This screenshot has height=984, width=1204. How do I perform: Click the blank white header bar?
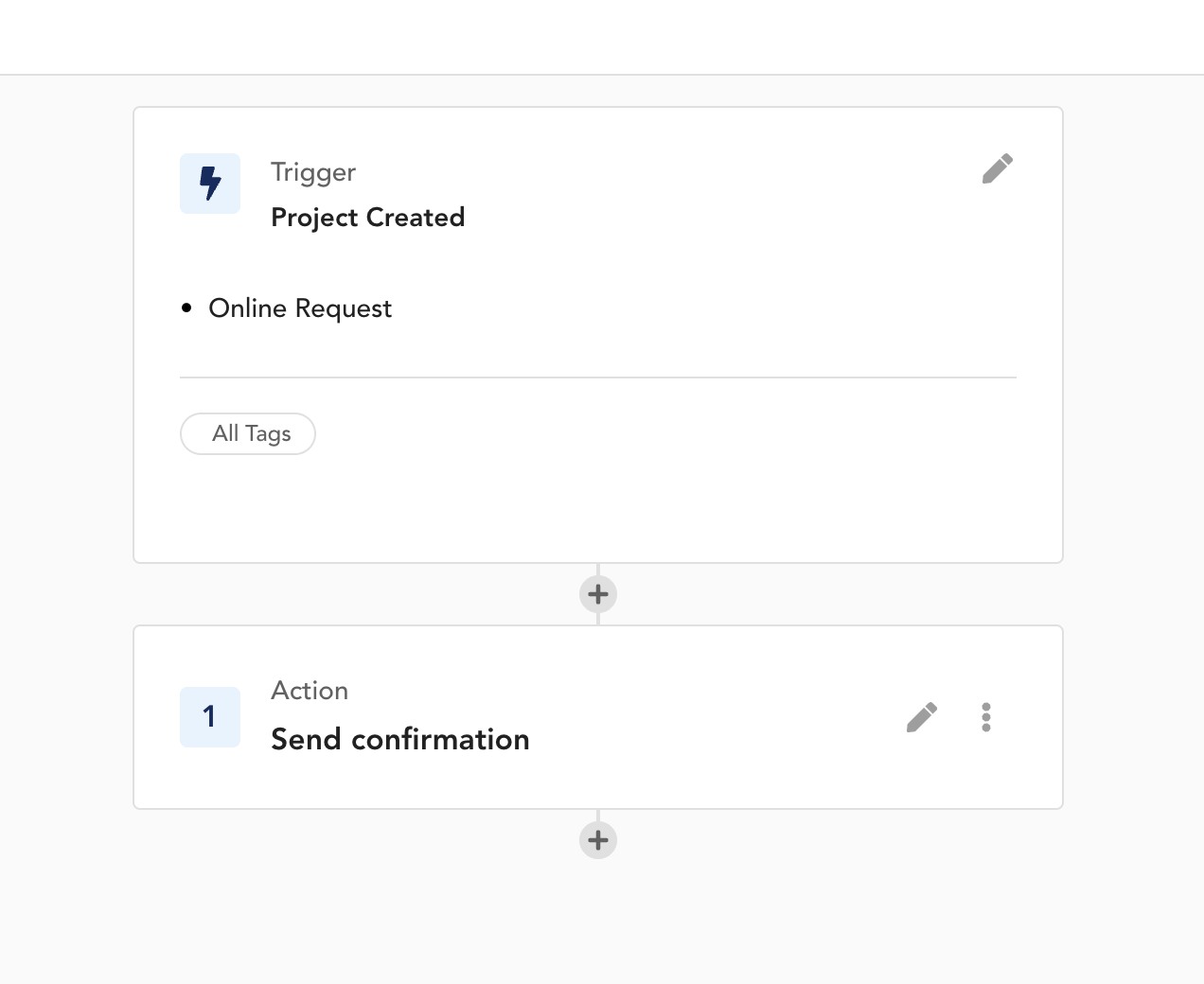coord(602,37)
